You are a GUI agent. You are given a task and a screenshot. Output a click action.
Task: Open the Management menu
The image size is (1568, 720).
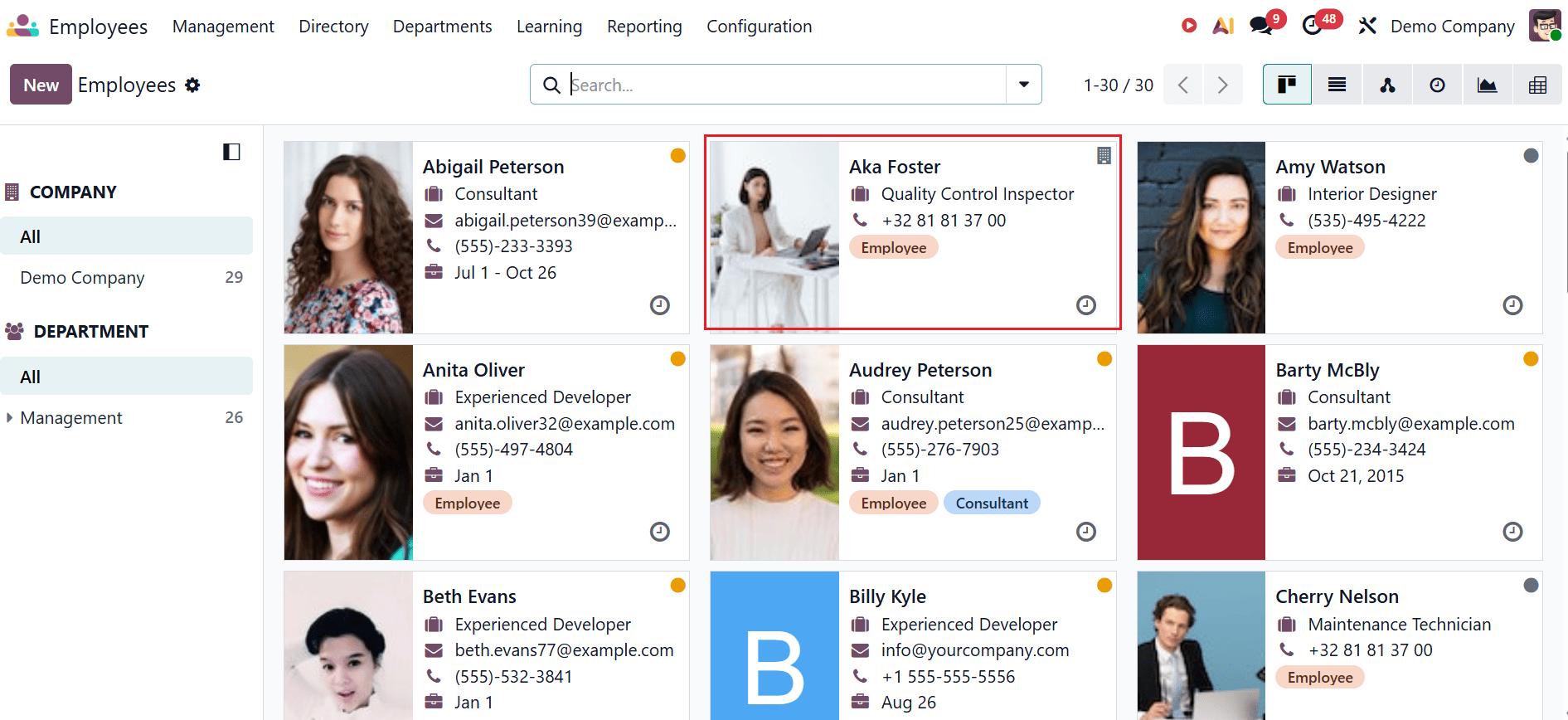coord(223,26)
